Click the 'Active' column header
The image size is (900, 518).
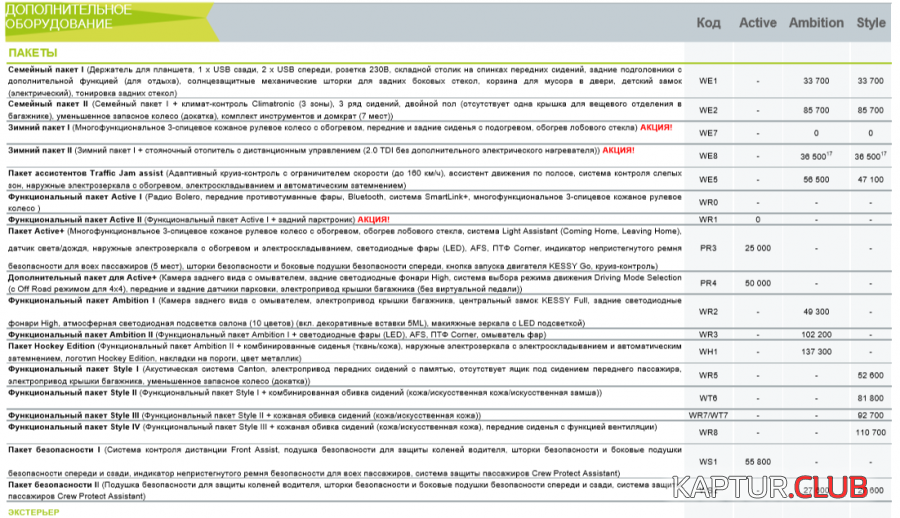[758, 23]
